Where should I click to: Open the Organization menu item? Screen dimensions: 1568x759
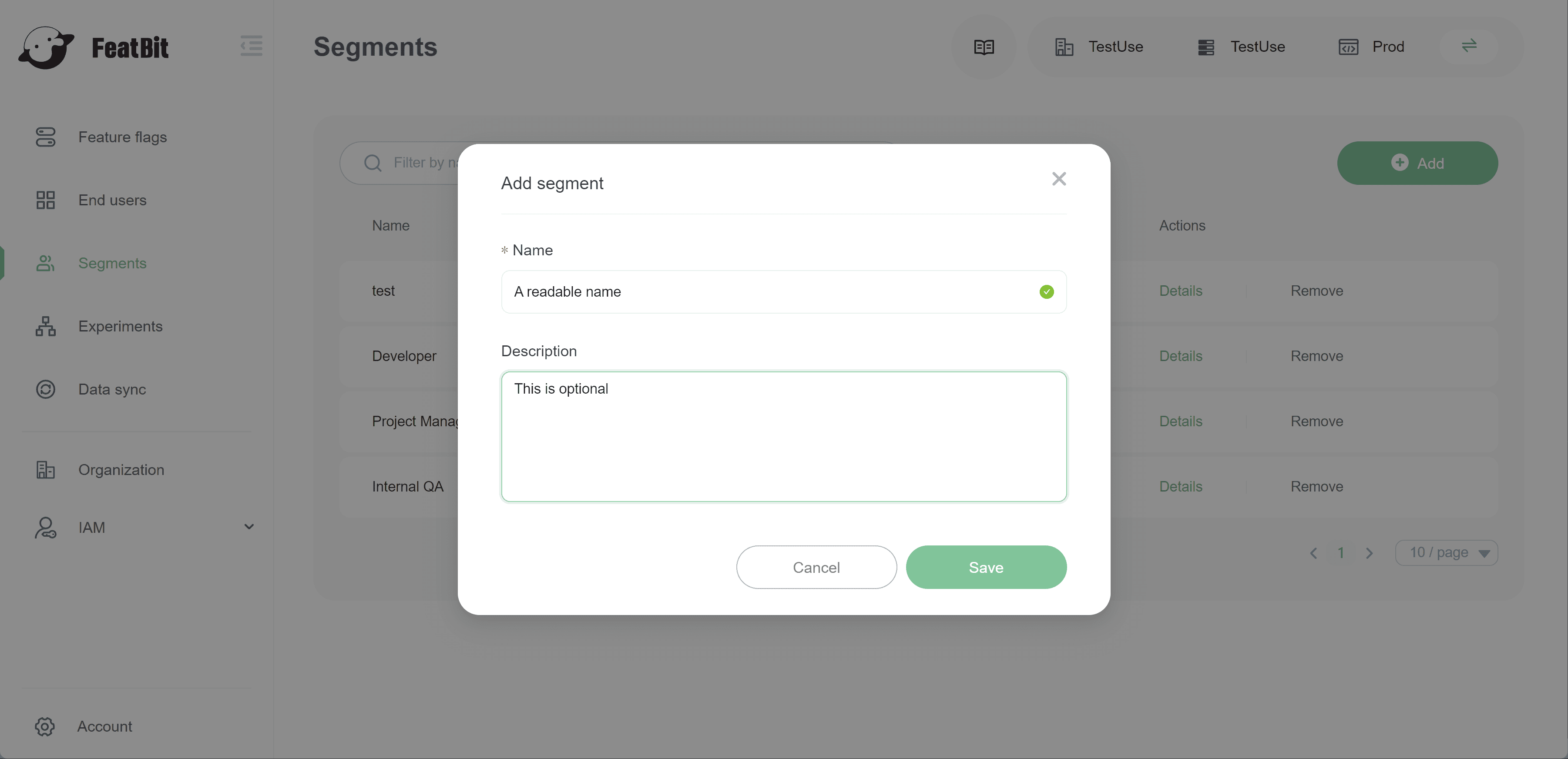[121, 470]
